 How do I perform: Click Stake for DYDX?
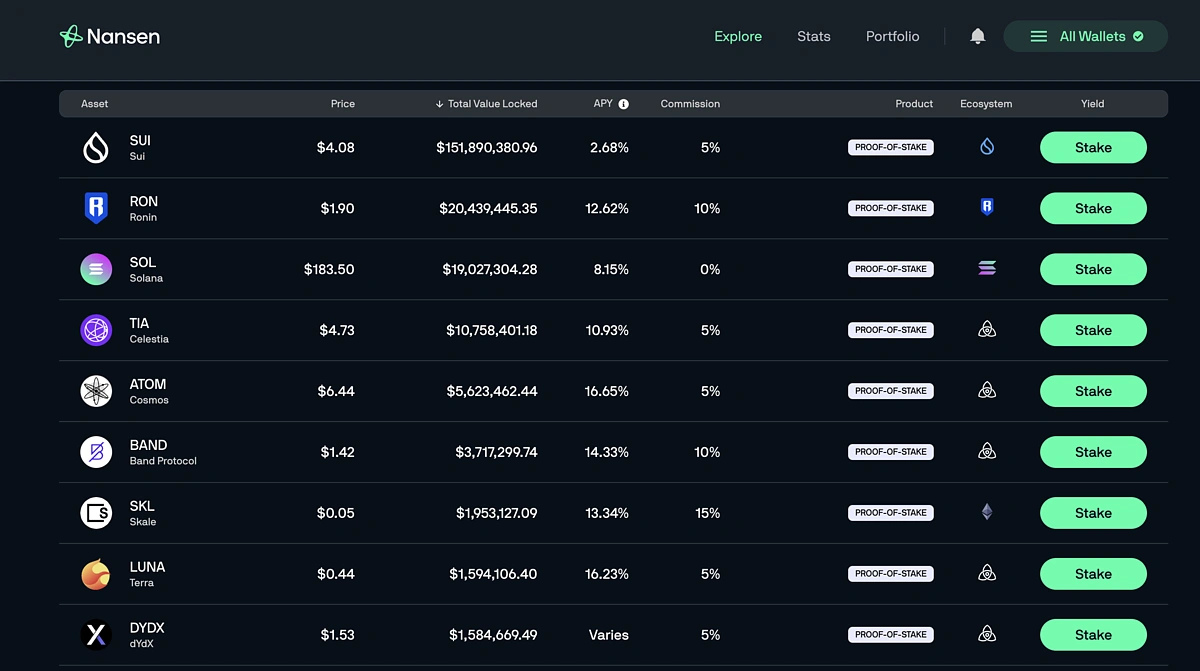coord(1093,636)
